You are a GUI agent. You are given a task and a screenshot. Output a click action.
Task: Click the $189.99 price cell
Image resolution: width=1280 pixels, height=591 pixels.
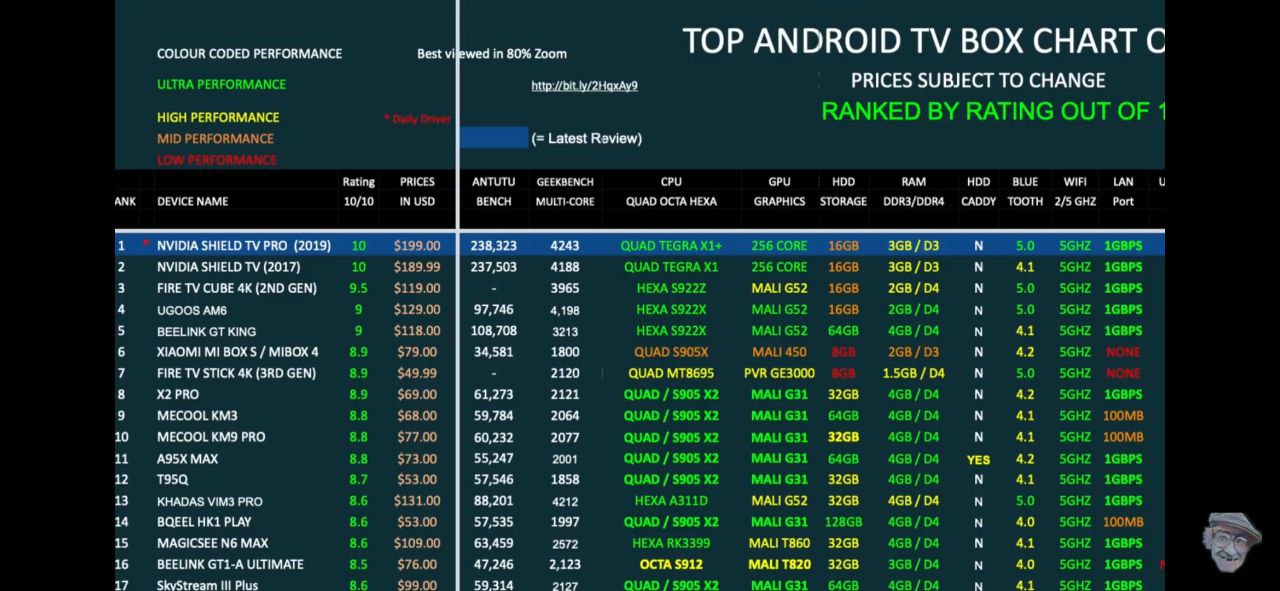(x=417, y=267)
